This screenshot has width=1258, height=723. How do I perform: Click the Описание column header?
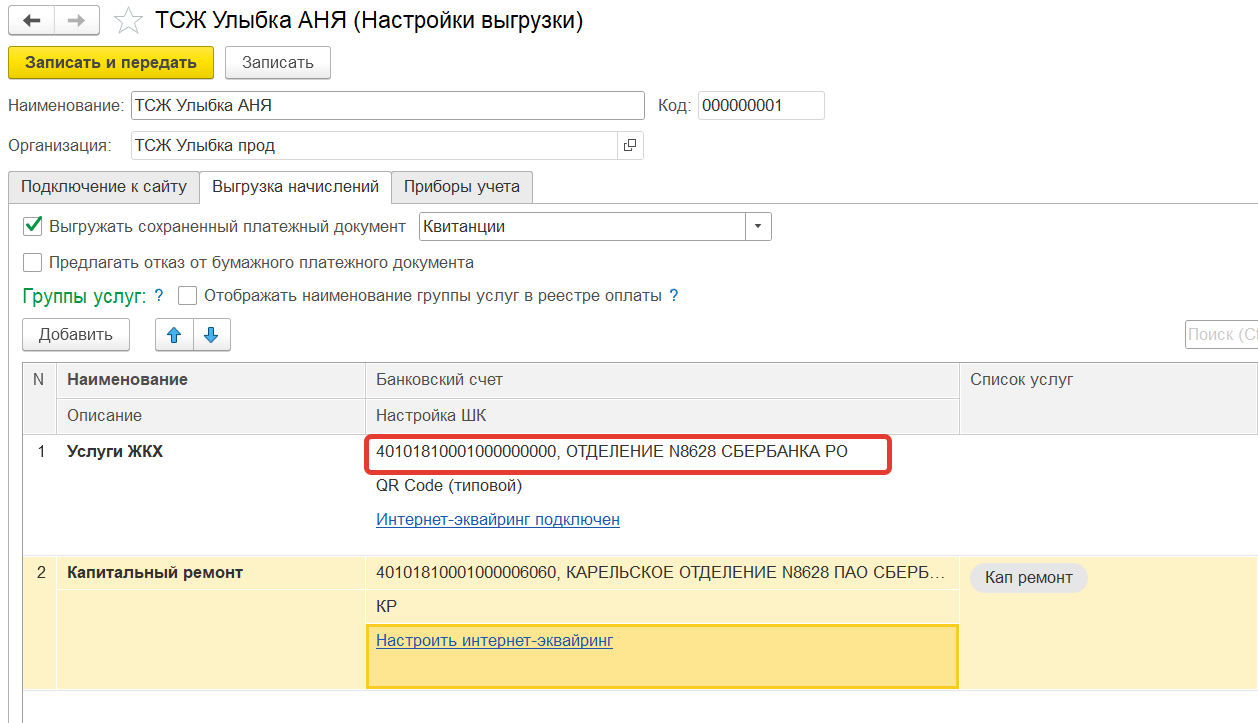click(x=211, y=415)
